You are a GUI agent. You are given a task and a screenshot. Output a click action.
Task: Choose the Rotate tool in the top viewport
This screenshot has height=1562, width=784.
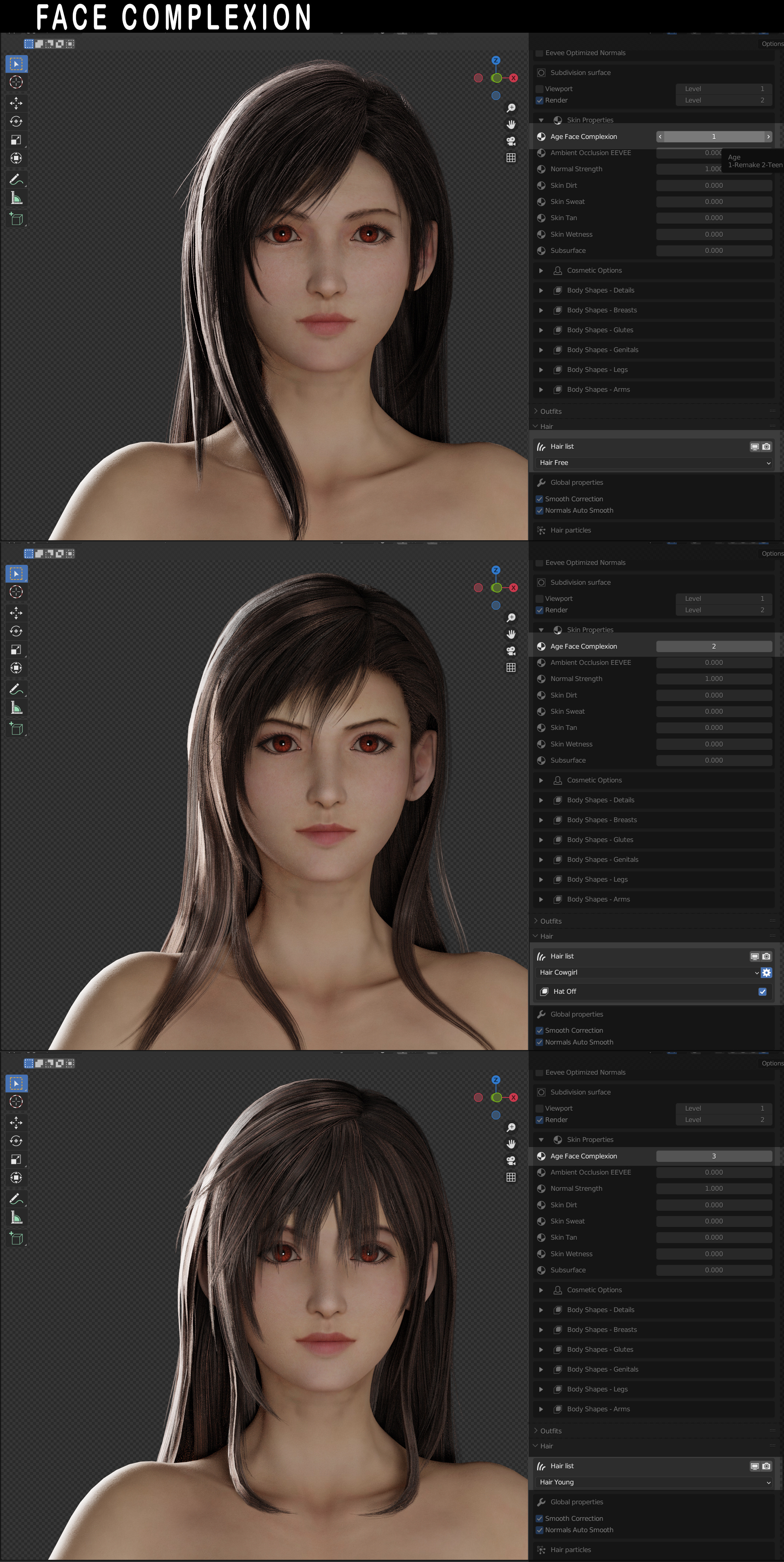(x=17, y=121)
